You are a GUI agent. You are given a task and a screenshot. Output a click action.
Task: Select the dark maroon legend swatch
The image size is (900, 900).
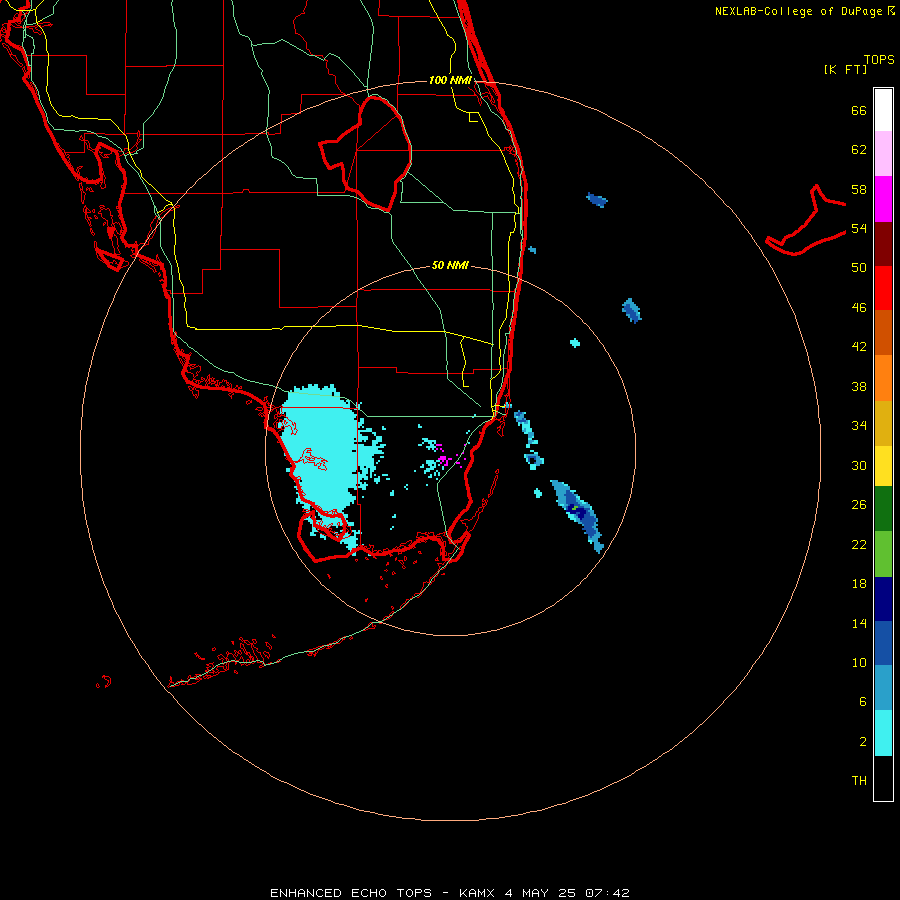click(883, 244)
